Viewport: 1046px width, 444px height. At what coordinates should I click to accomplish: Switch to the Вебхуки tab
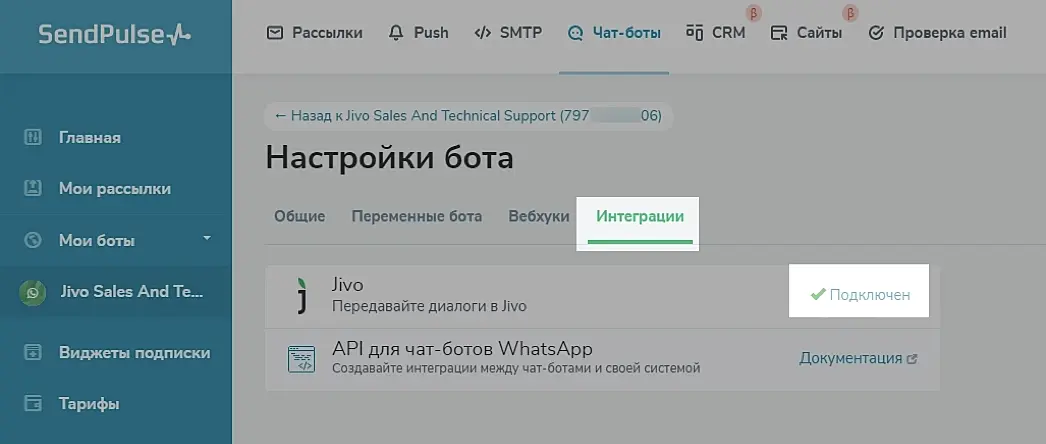(x=539, y=217)
